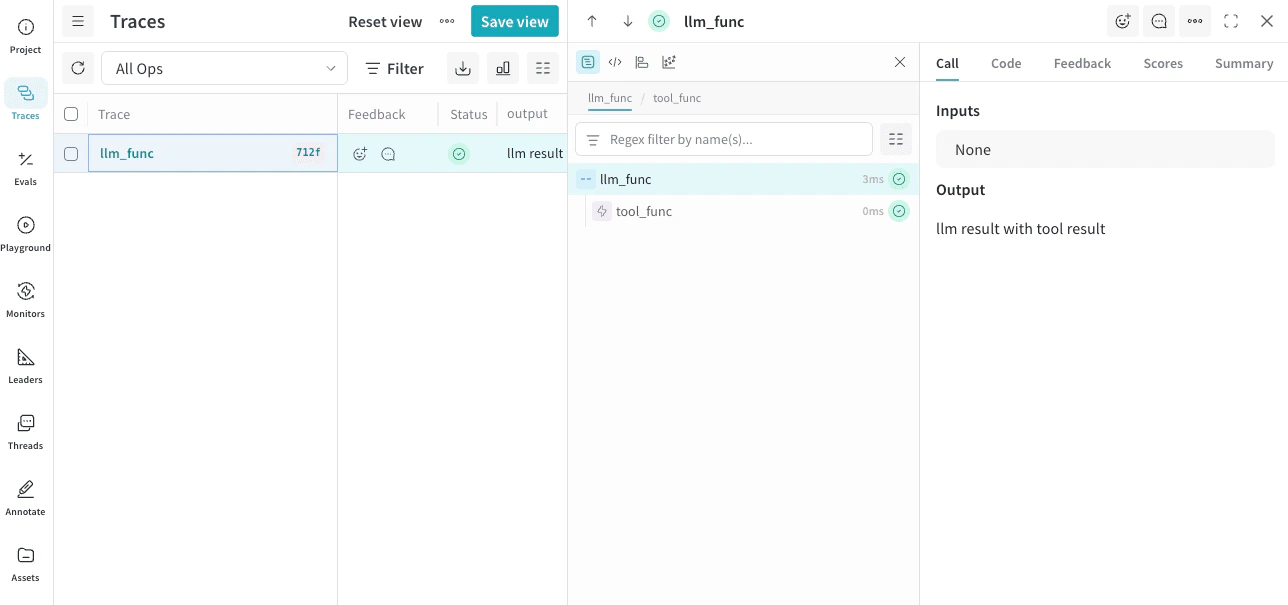Switch to the flame graph view icon
The width and height of the screenshot is (1288, 605).
click(x=642, y=61)
